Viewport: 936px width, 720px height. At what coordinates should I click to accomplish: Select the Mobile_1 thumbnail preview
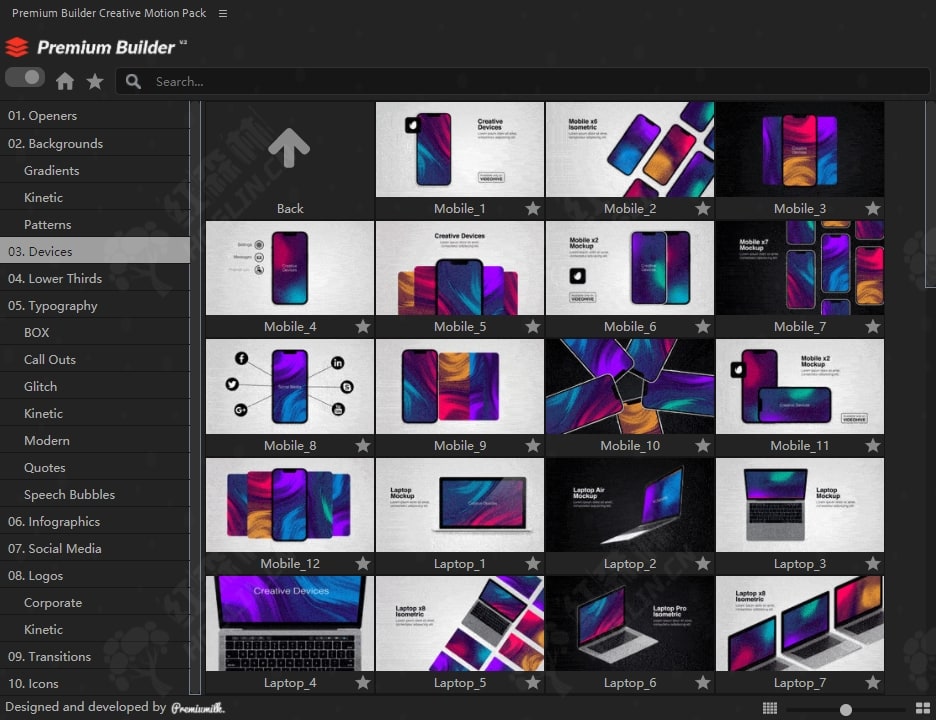[460, 149]
